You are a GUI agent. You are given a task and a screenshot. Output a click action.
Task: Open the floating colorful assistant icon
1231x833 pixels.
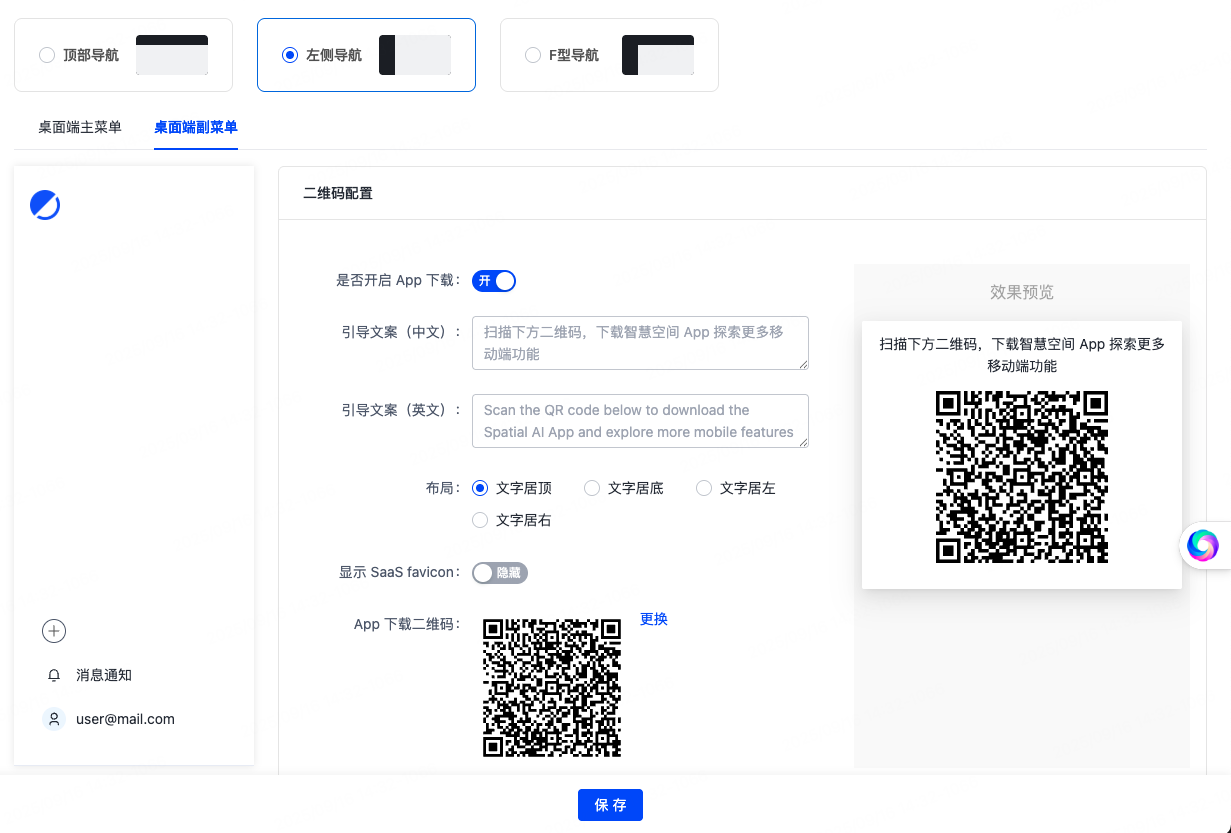1202,545
